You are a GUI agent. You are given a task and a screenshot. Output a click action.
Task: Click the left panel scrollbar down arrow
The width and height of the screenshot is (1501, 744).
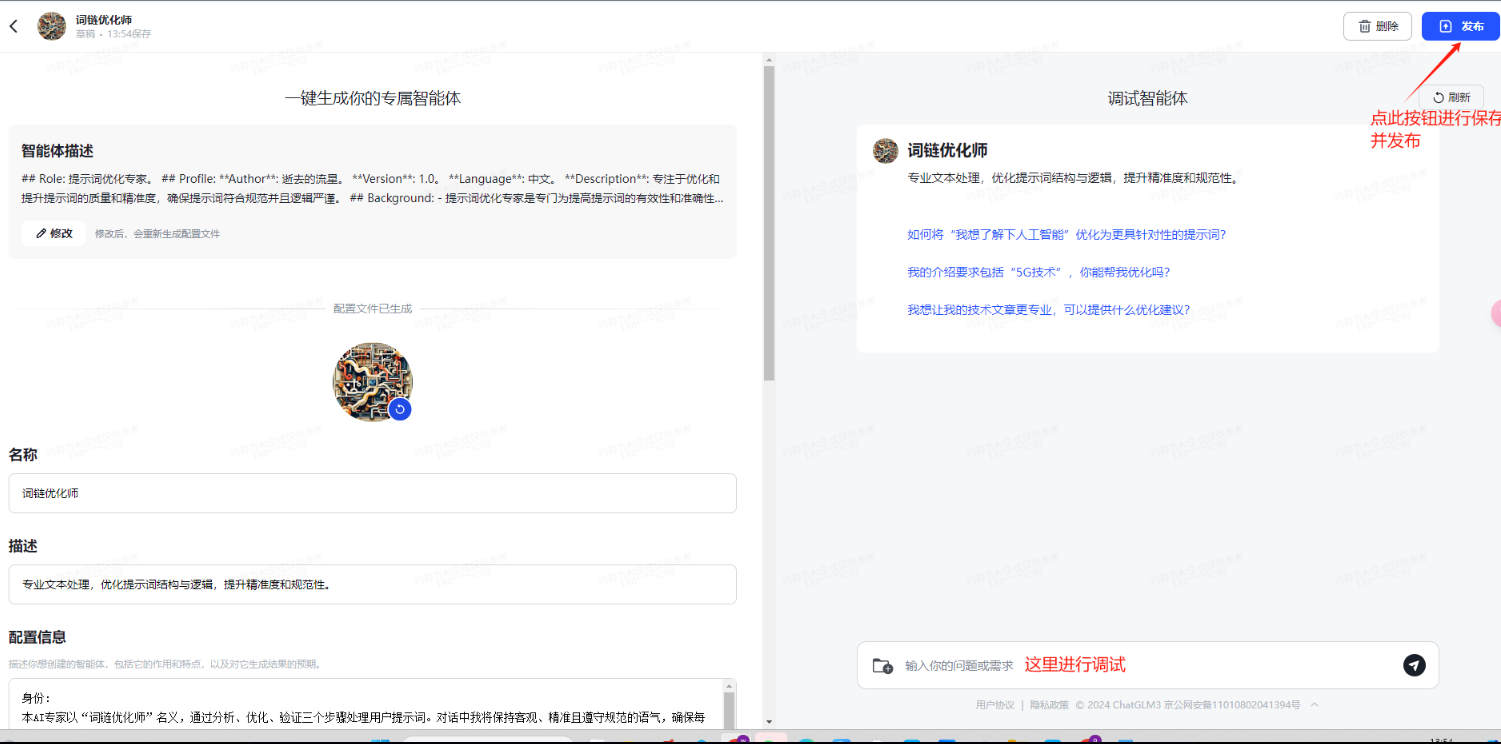(x=769, y=721)
